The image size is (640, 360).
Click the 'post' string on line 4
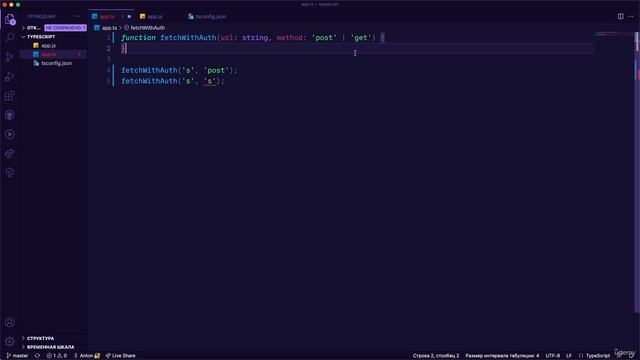[x=216, y=70]
